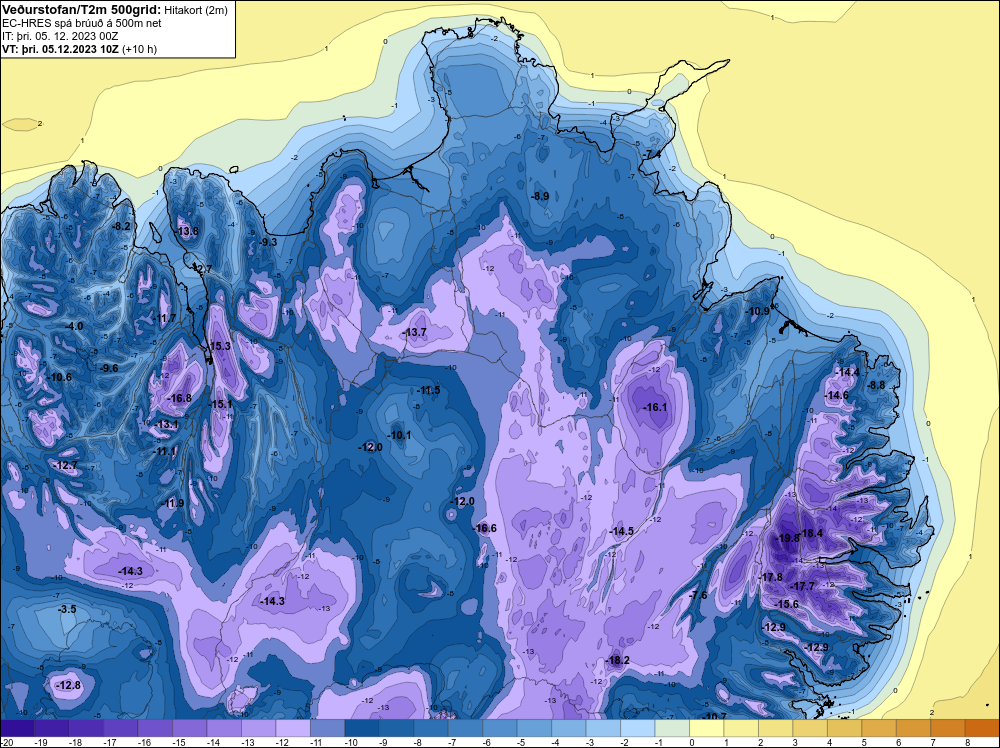This screenshot has height=748, width=1000.
Task: Click the -18.2 temperature value
Action: (617, 660)
